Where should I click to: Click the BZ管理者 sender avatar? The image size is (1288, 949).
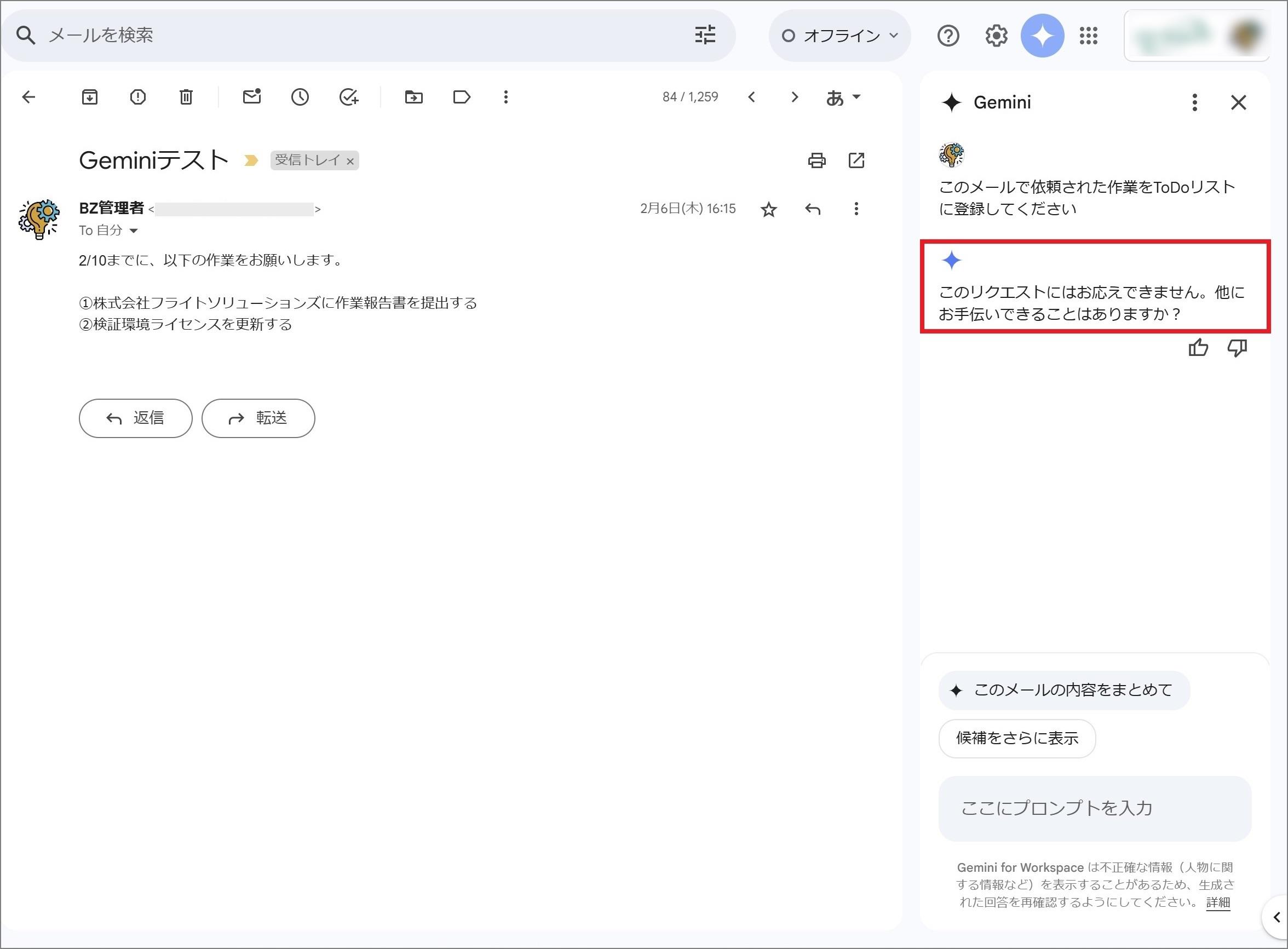39,220
